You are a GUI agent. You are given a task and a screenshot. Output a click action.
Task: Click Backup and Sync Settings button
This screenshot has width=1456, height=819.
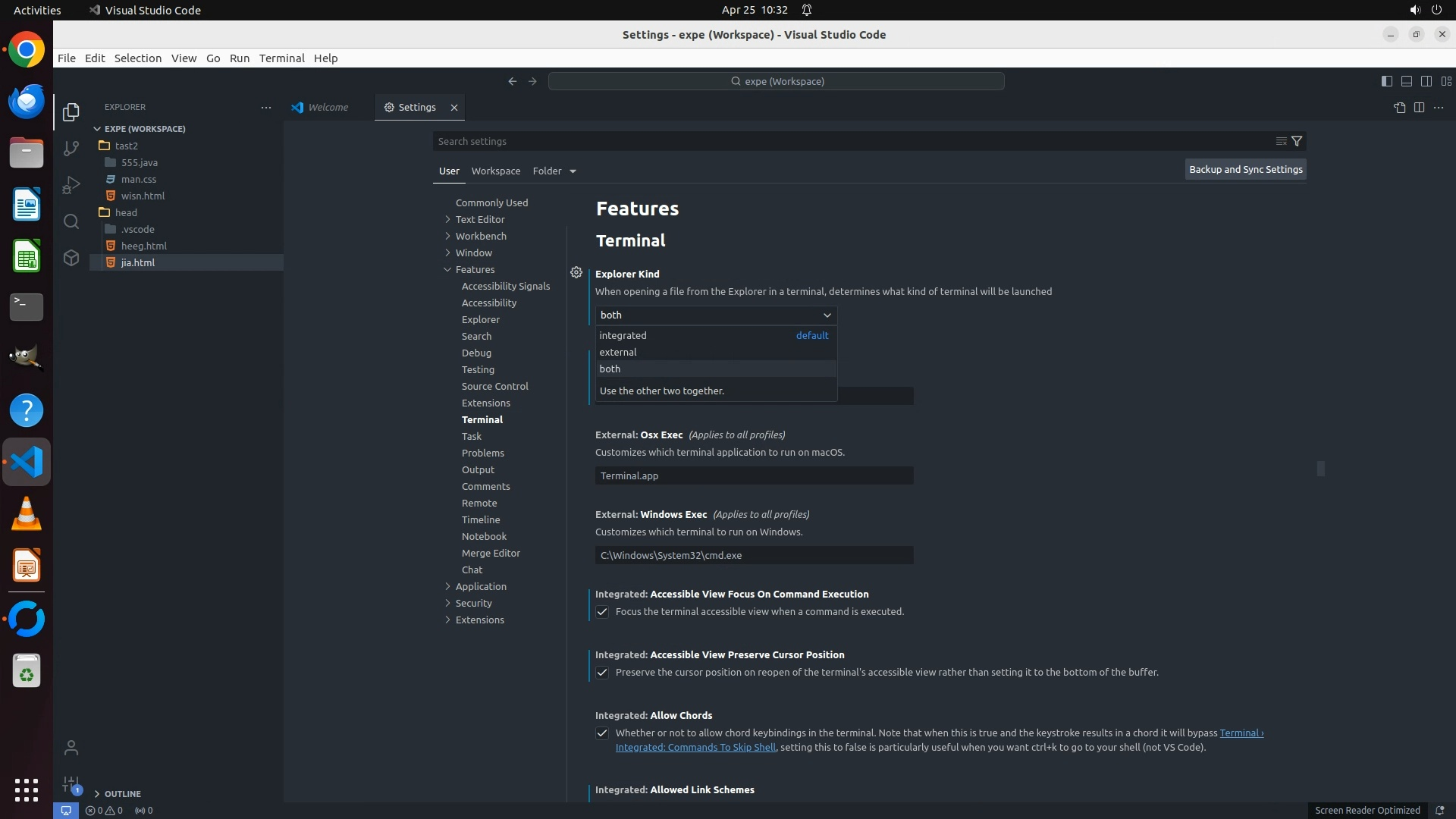pos(1245,170)
